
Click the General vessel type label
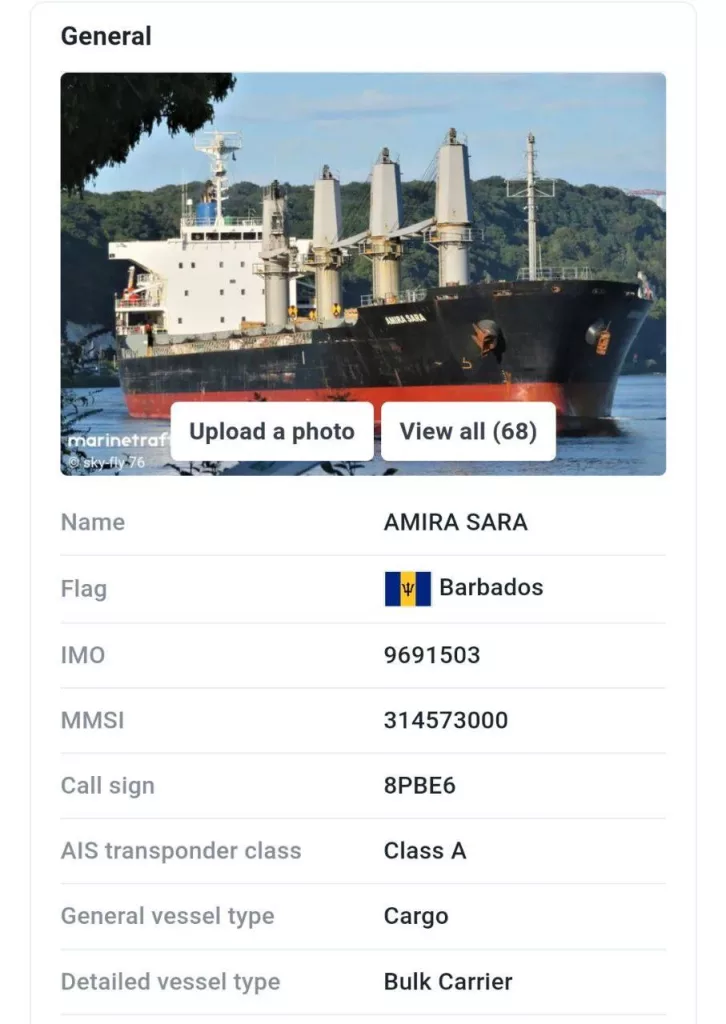[x=167, y=916]
